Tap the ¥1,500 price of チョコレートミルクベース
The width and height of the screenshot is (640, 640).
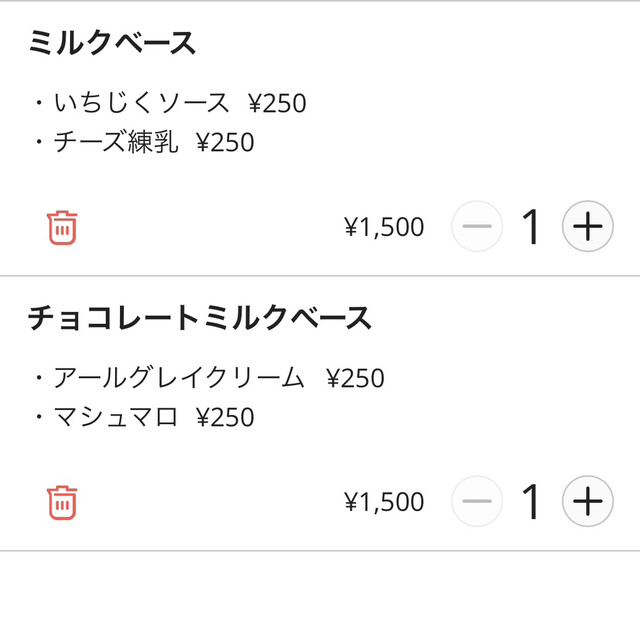pyautogui.click(x=384, y=502)
